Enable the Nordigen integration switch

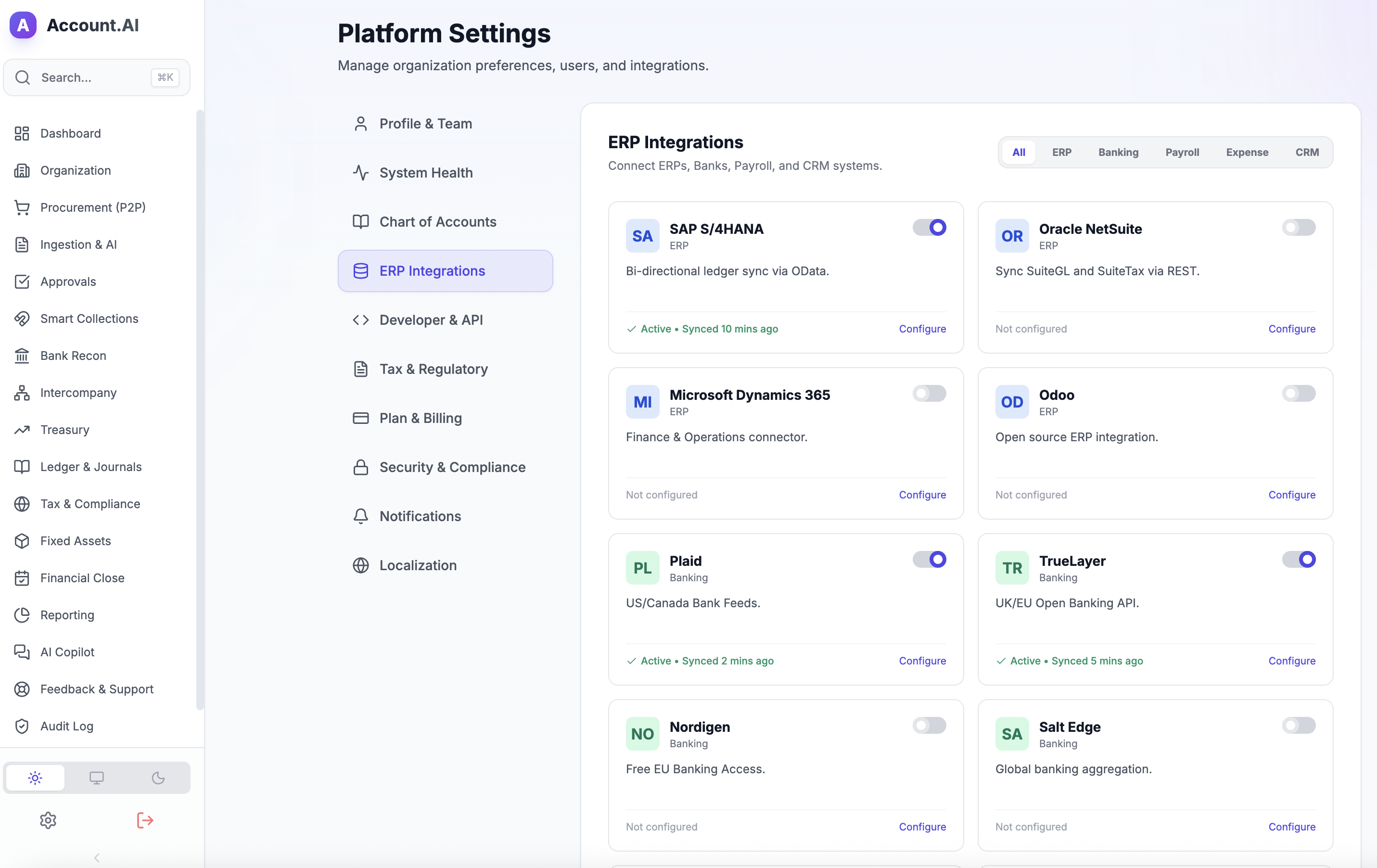pos(929,725)
